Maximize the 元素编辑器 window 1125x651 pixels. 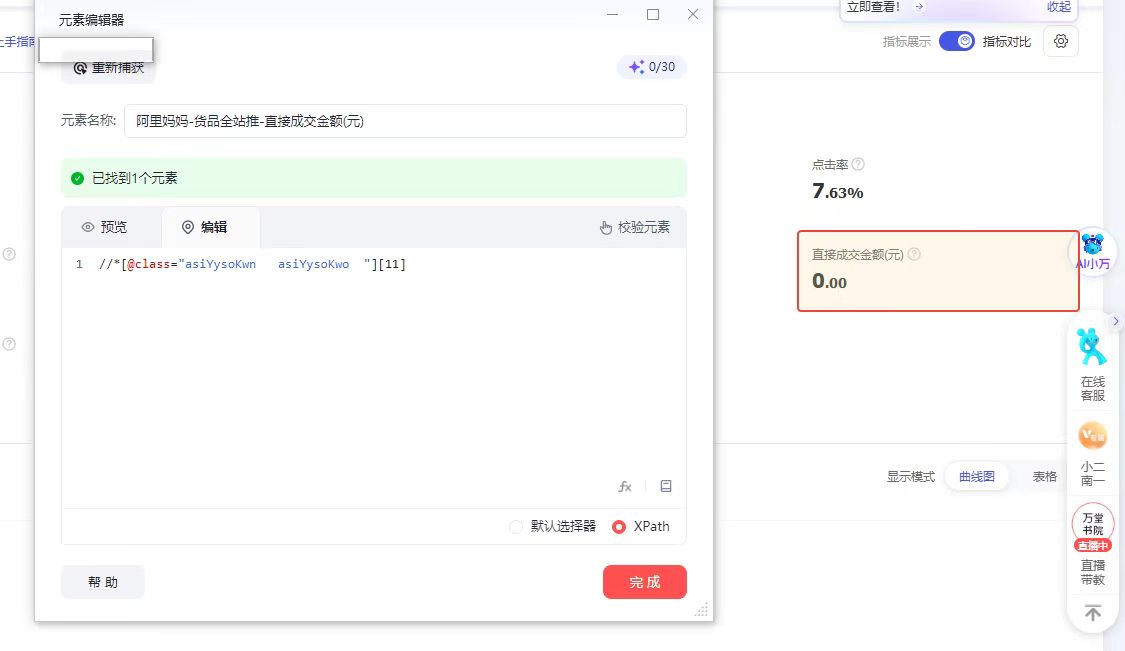[653, 14]
